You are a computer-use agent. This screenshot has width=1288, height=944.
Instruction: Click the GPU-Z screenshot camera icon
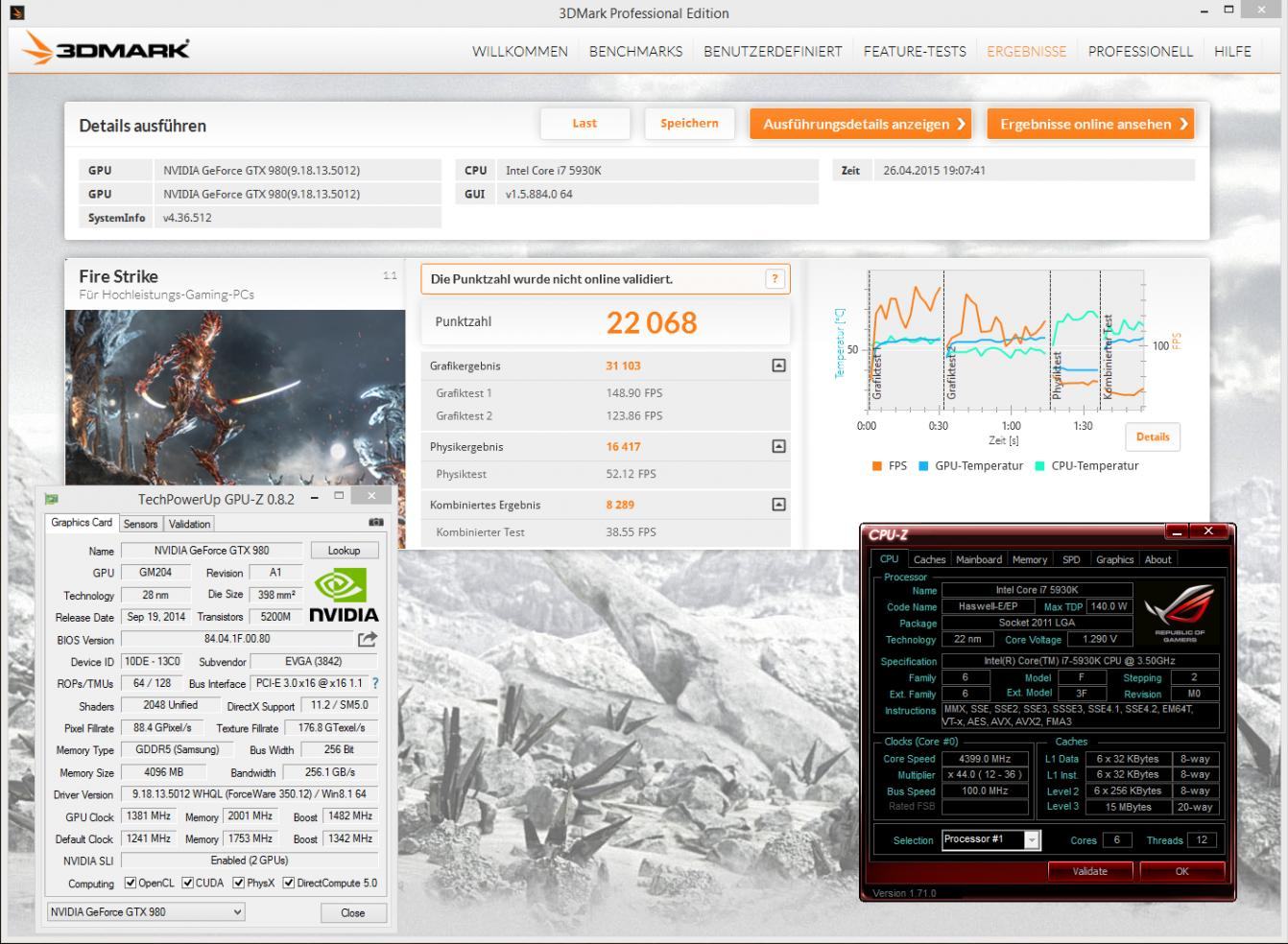tap(376, 523)
